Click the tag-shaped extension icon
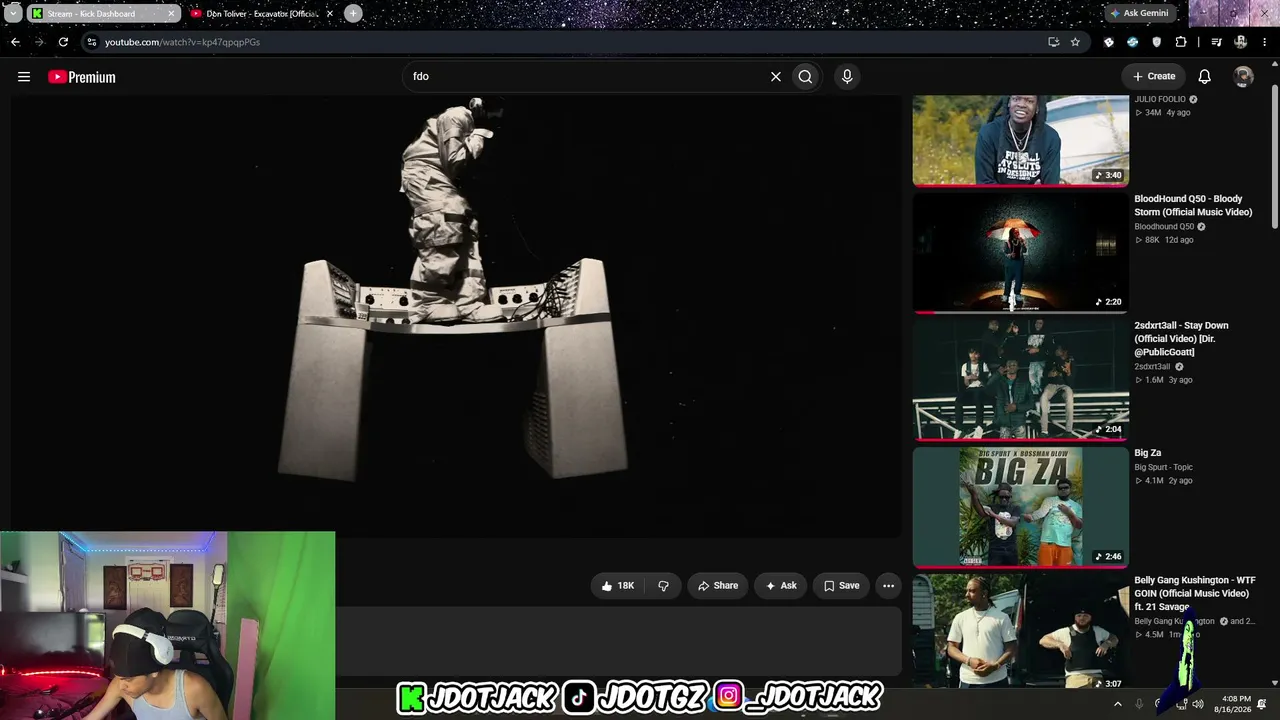Image resolution: width=1280 pixels, height=720 pixels. (1108, 42)
